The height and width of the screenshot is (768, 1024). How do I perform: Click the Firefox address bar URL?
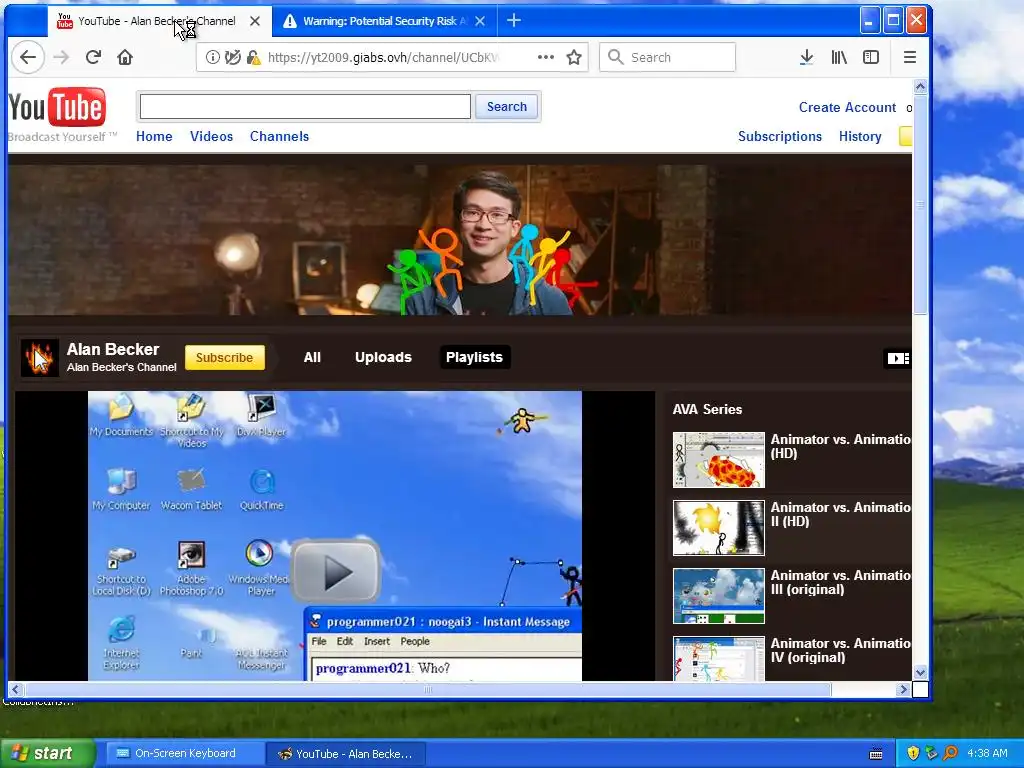pos(383,57)
